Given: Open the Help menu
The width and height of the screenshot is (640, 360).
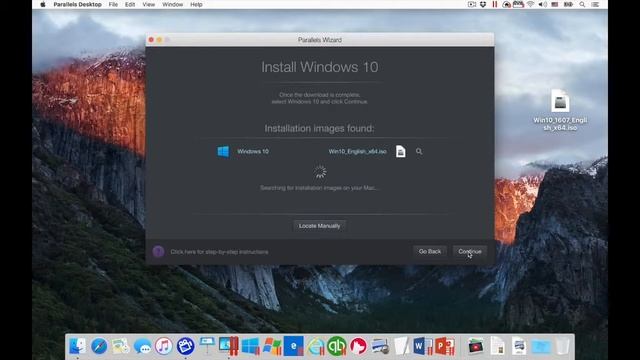Looking at the screenshot, I should 196,4.
